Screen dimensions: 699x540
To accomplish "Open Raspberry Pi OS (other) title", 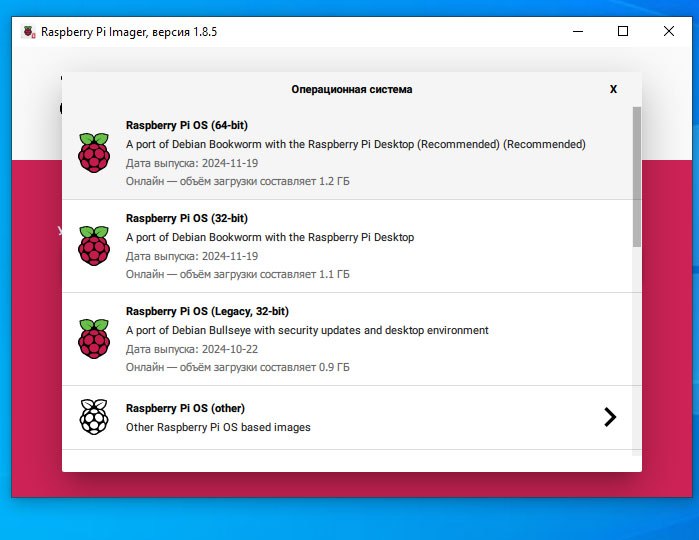I will coord(185,408).
